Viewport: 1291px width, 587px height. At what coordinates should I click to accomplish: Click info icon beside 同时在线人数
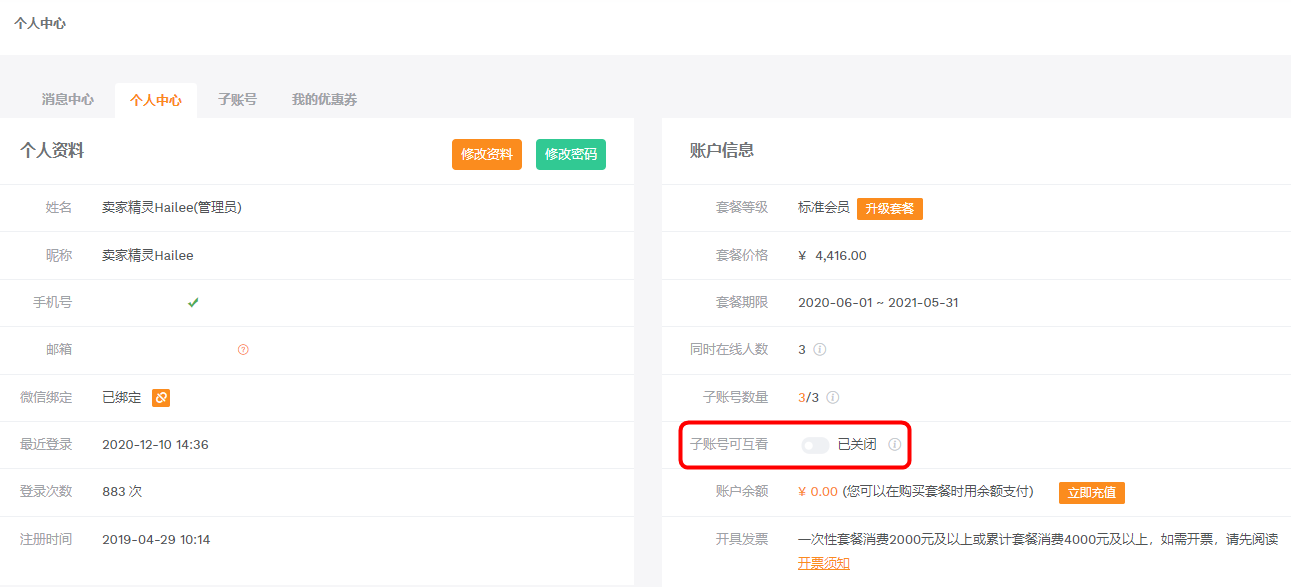[x=820, y=350]
